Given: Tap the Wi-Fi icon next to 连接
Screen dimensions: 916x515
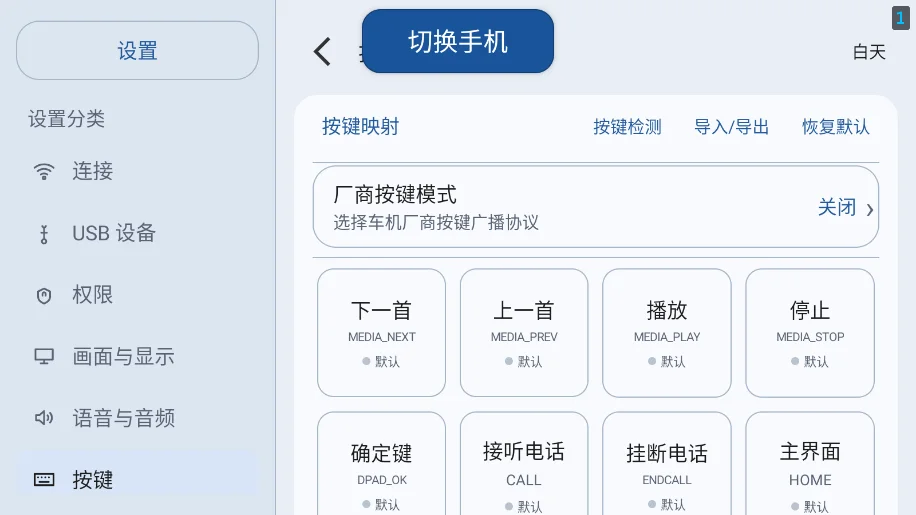Looking at the screenshot, I should coord(44,172).
